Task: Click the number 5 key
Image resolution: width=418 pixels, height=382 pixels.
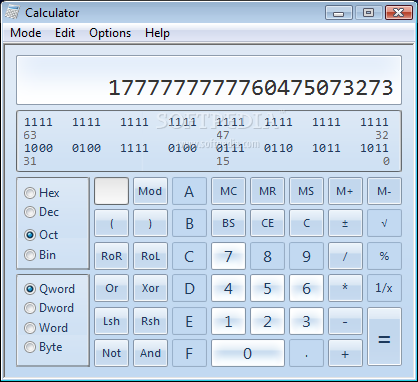Action: pos(267,288)
